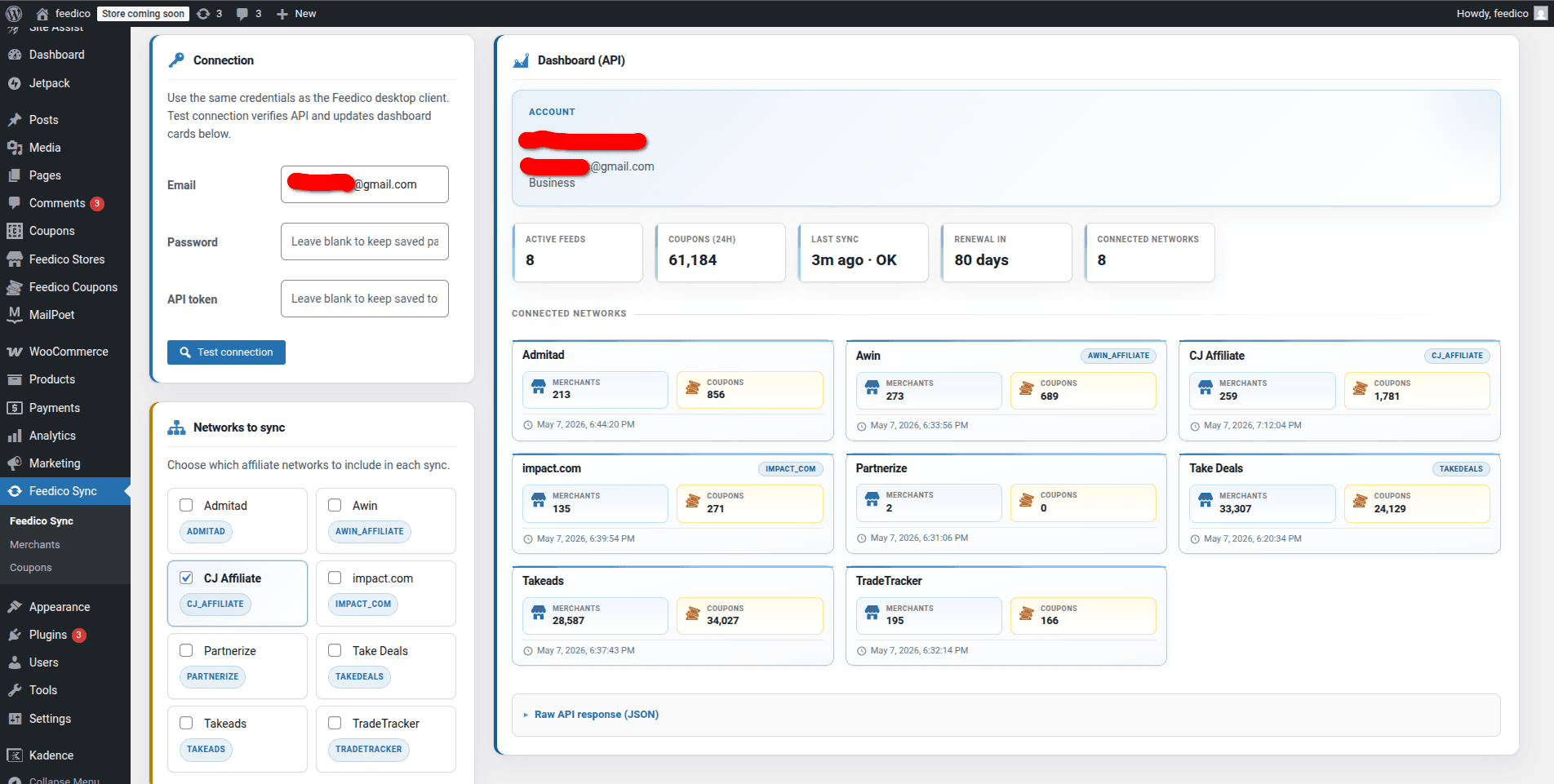Click the Analytics bar chart icon

point(15,436)
